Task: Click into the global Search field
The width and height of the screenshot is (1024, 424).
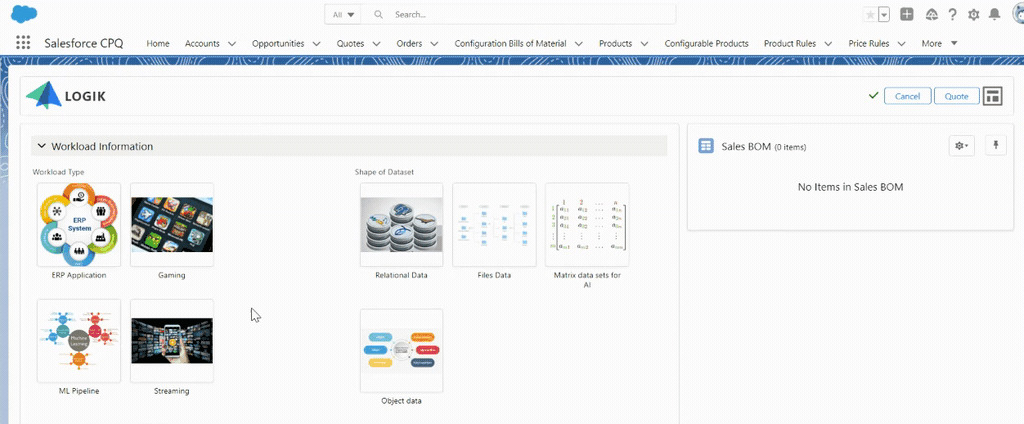Action: (x=519, y=14)
